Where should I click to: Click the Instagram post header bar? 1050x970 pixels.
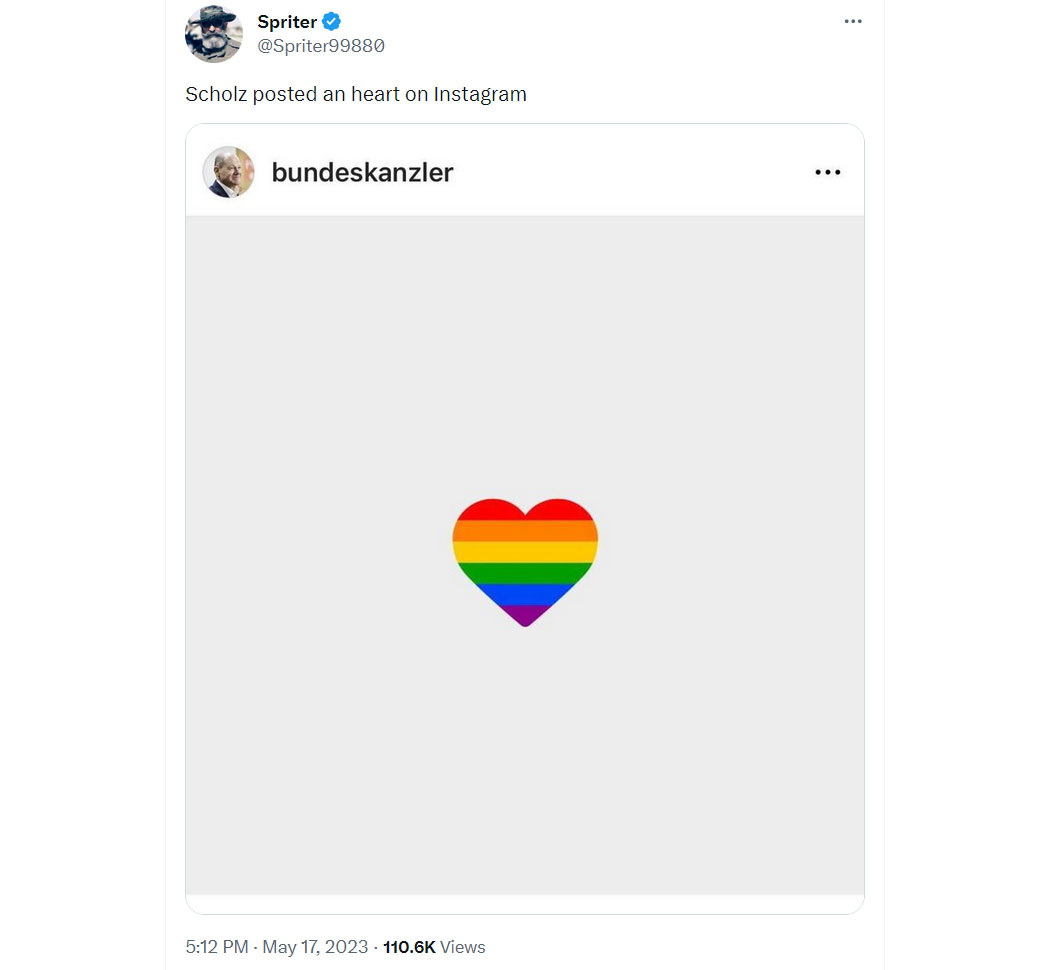coord(525,170)
